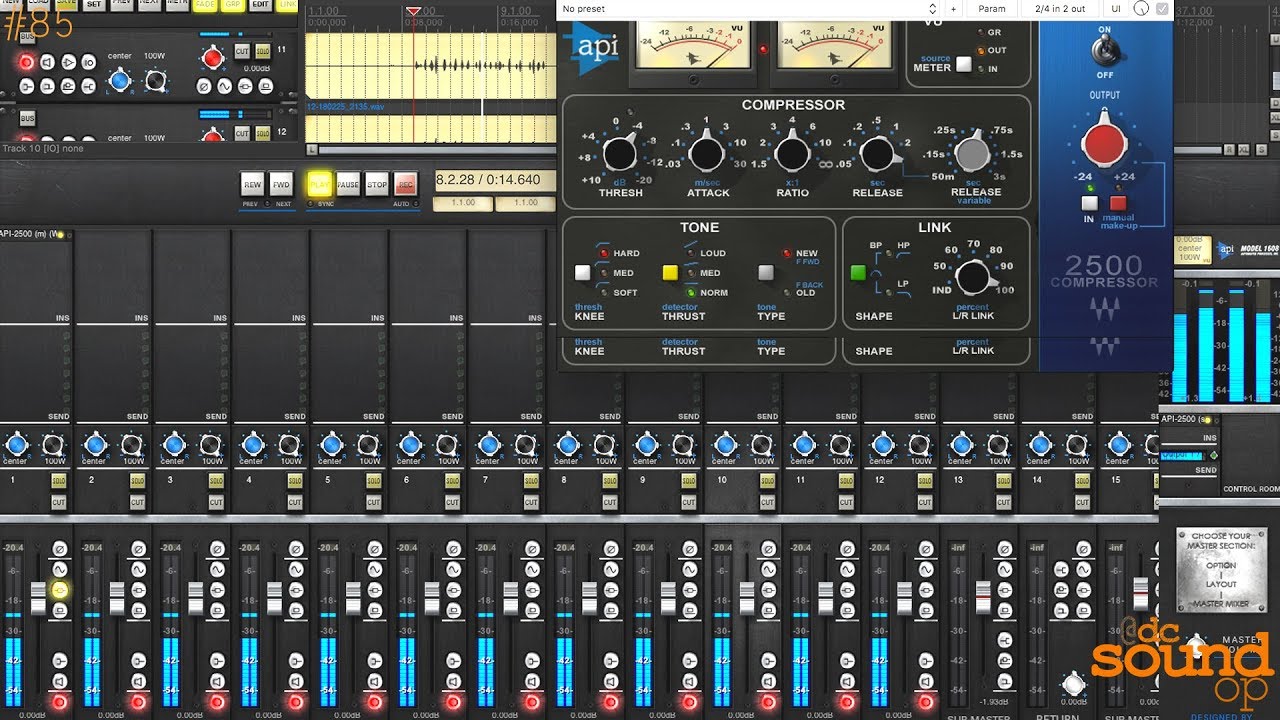Flip the API 2500 ON/OFF switch

point(1105,52)
